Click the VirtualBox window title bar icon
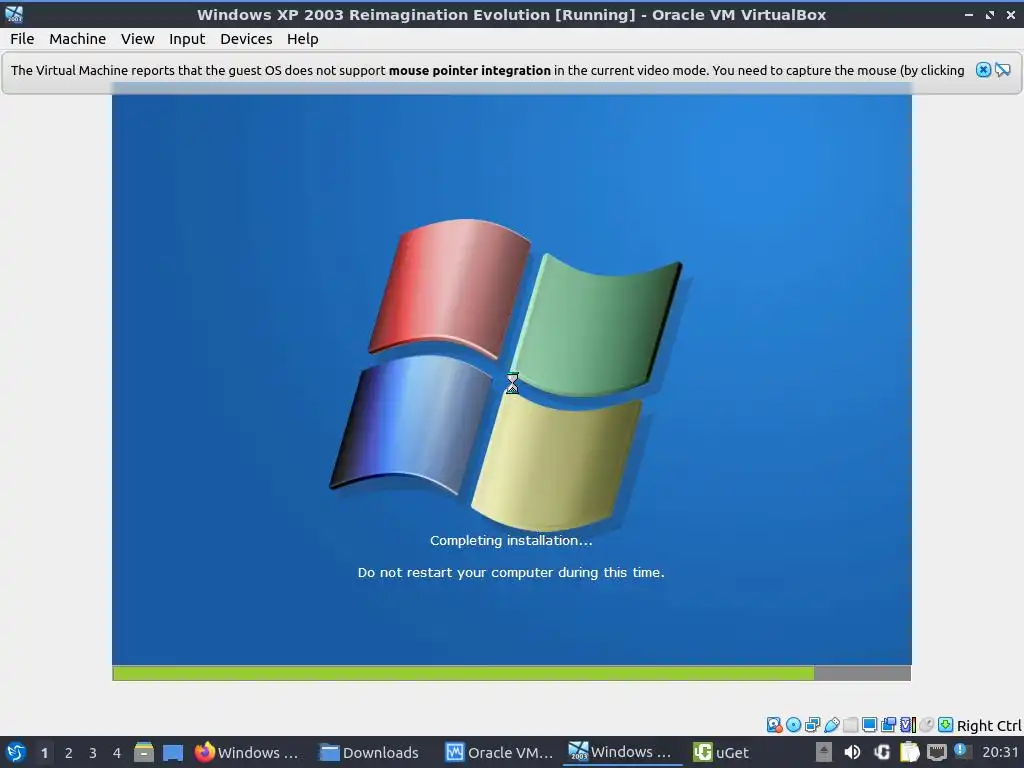The image size is (1024, 768). click(14, 14)
